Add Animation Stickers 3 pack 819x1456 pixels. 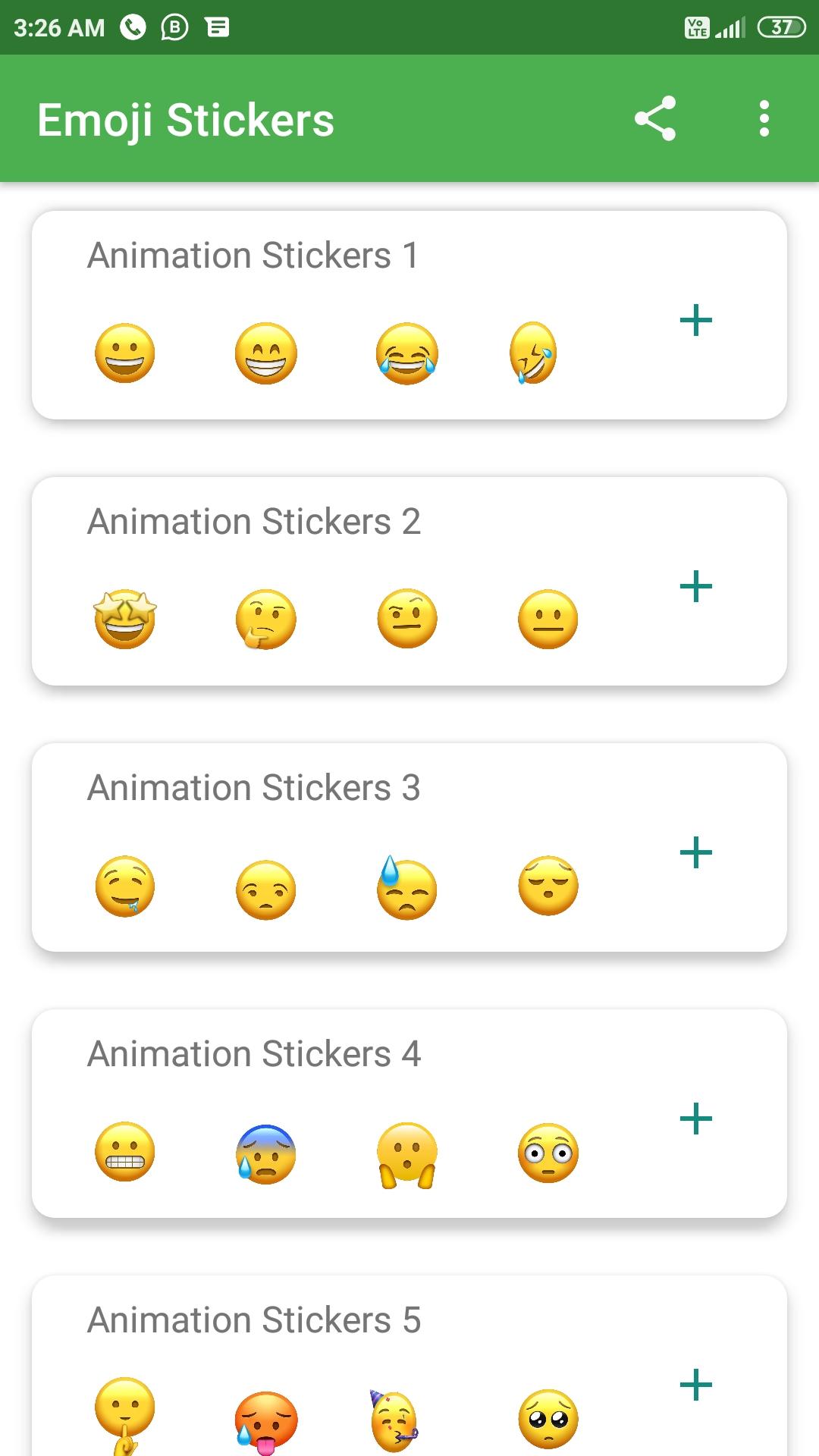[x=695, y=852]
